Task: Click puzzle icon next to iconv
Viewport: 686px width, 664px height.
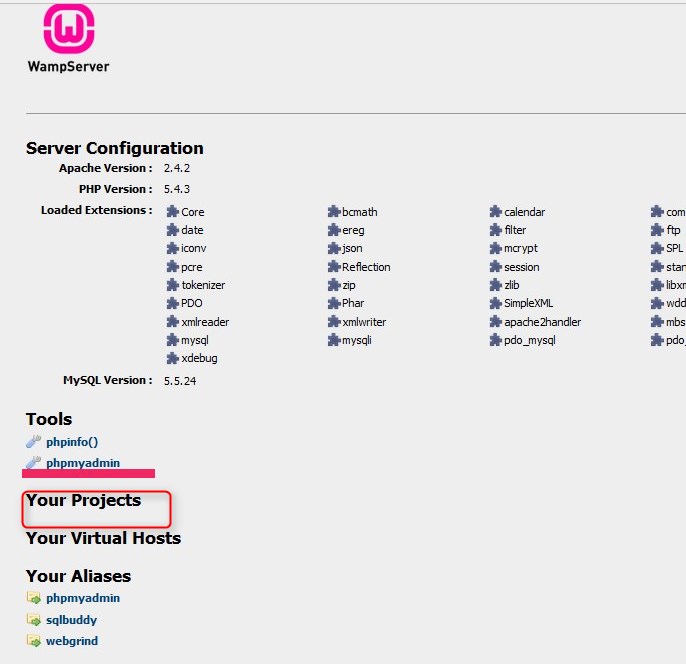Action: point(173,248)
